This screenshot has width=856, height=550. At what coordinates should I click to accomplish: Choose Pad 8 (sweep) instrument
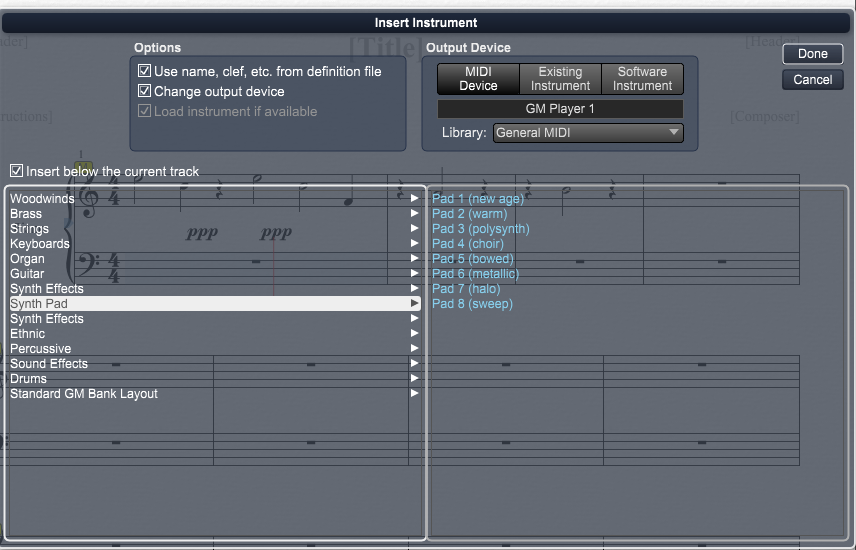tap(472, 304)
